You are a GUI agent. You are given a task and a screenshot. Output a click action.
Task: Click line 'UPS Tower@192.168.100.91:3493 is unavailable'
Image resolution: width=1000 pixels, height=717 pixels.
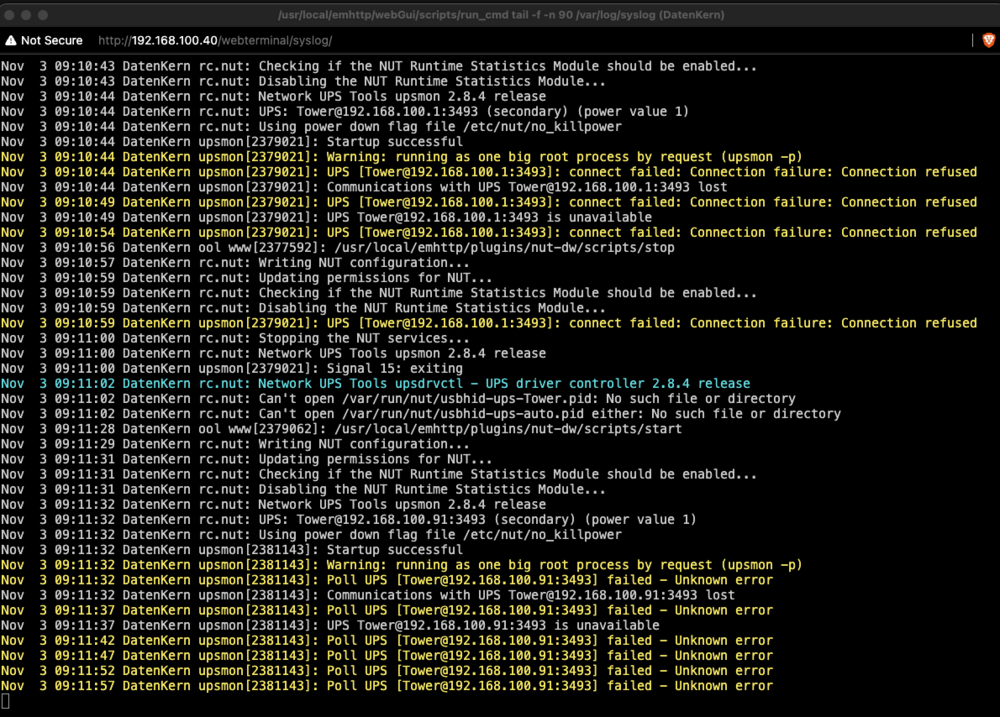click(x=330, y=625)
